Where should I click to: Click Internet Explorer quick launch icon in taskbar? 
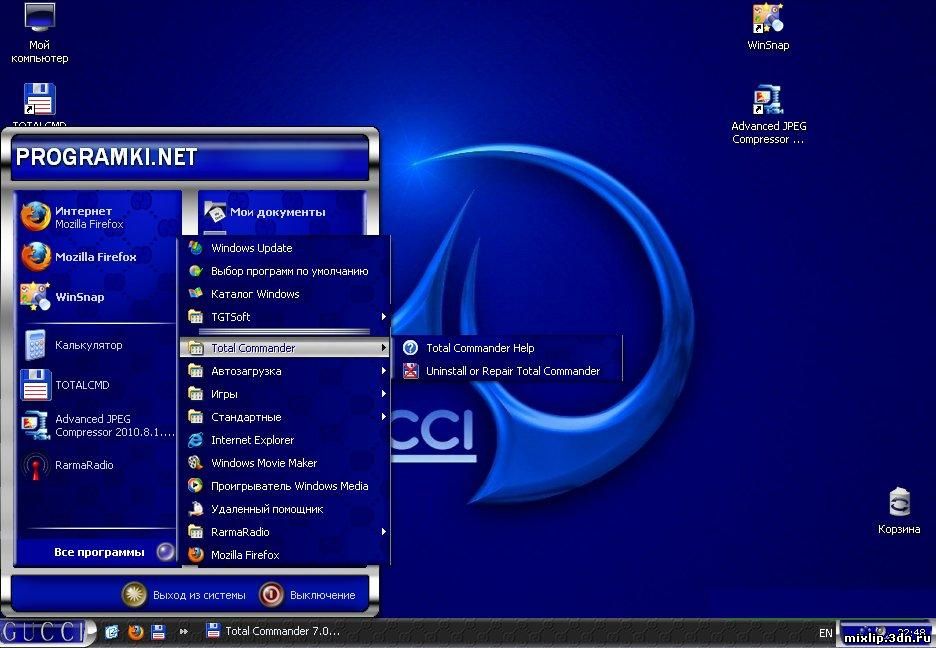click(112, 632)
